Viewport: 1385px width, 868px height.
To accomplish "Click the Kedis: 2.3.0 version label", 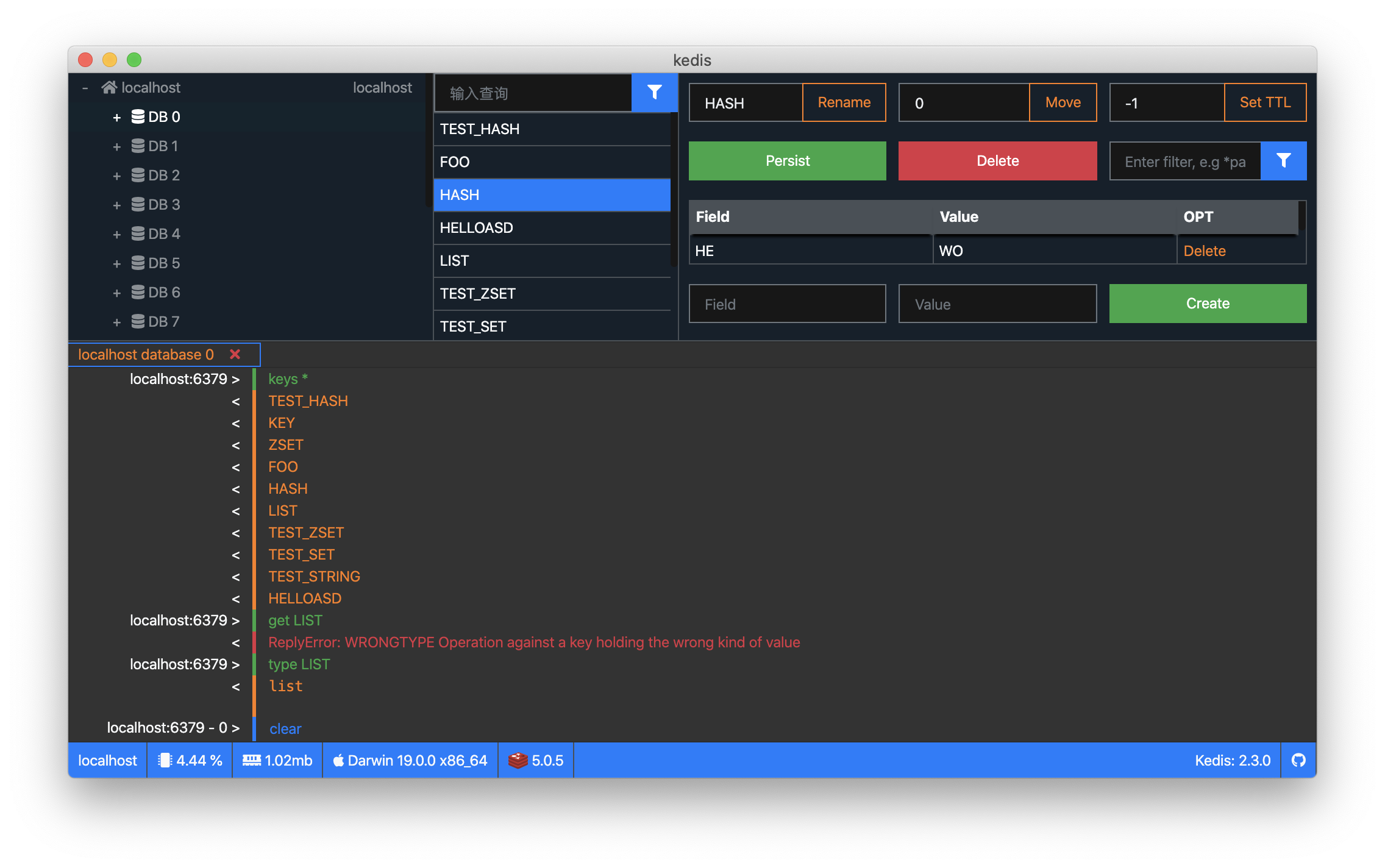I will coord(1233,760).
